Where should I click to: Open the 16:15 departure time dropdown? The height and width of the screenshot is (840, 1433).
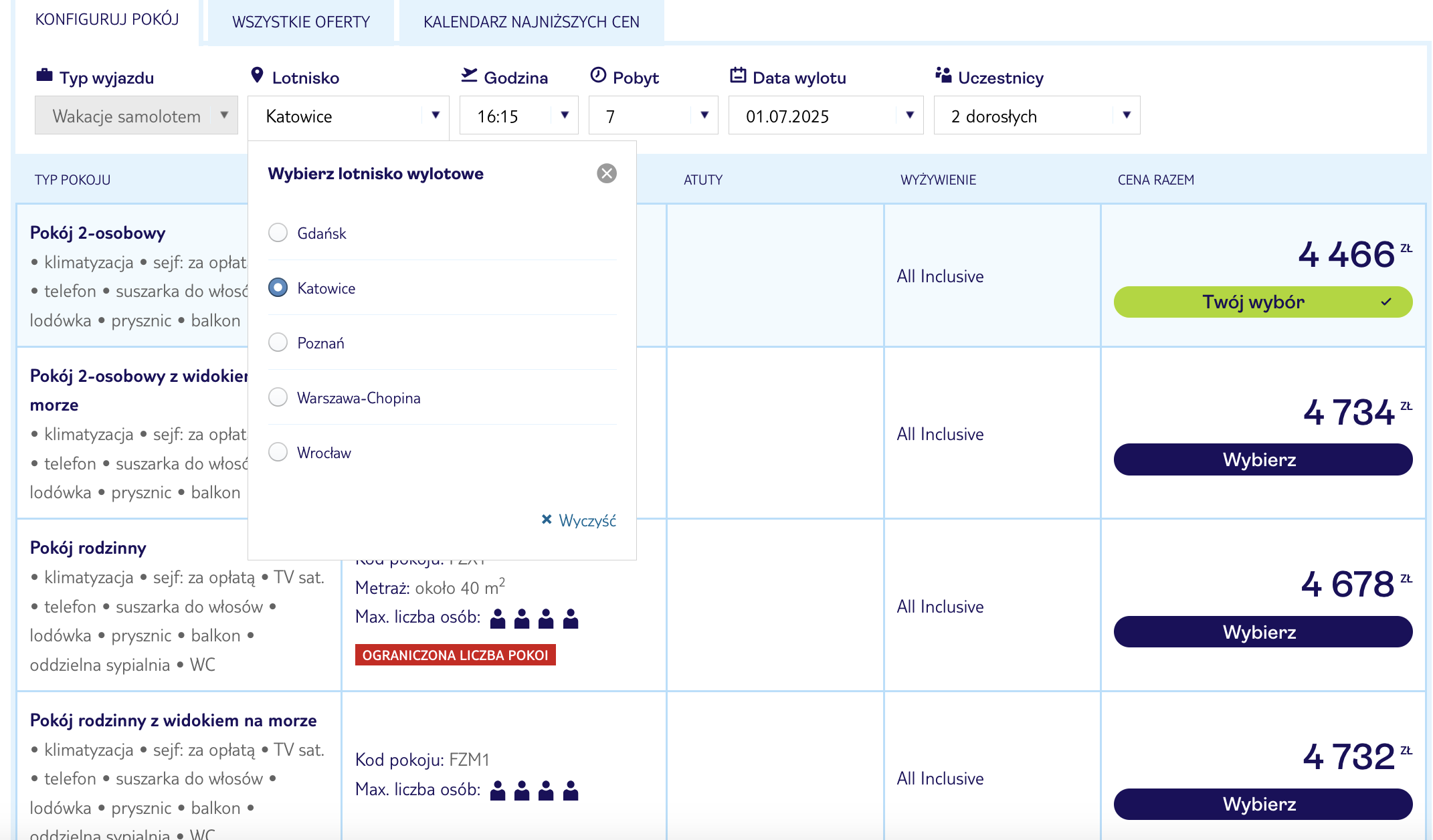tap(519, 116)
